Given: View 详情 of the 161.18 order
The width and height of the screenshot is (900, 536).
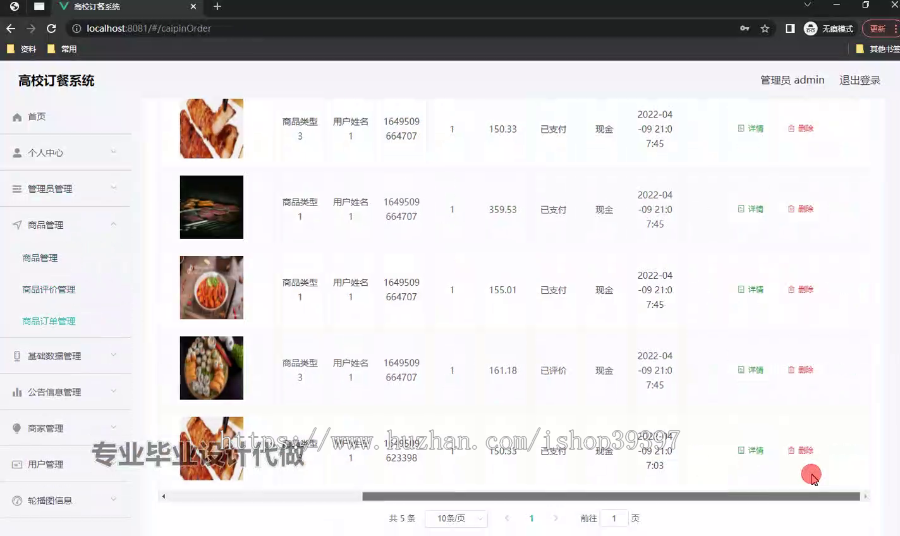Looking at the screenshot, I should tap(751, 370).
